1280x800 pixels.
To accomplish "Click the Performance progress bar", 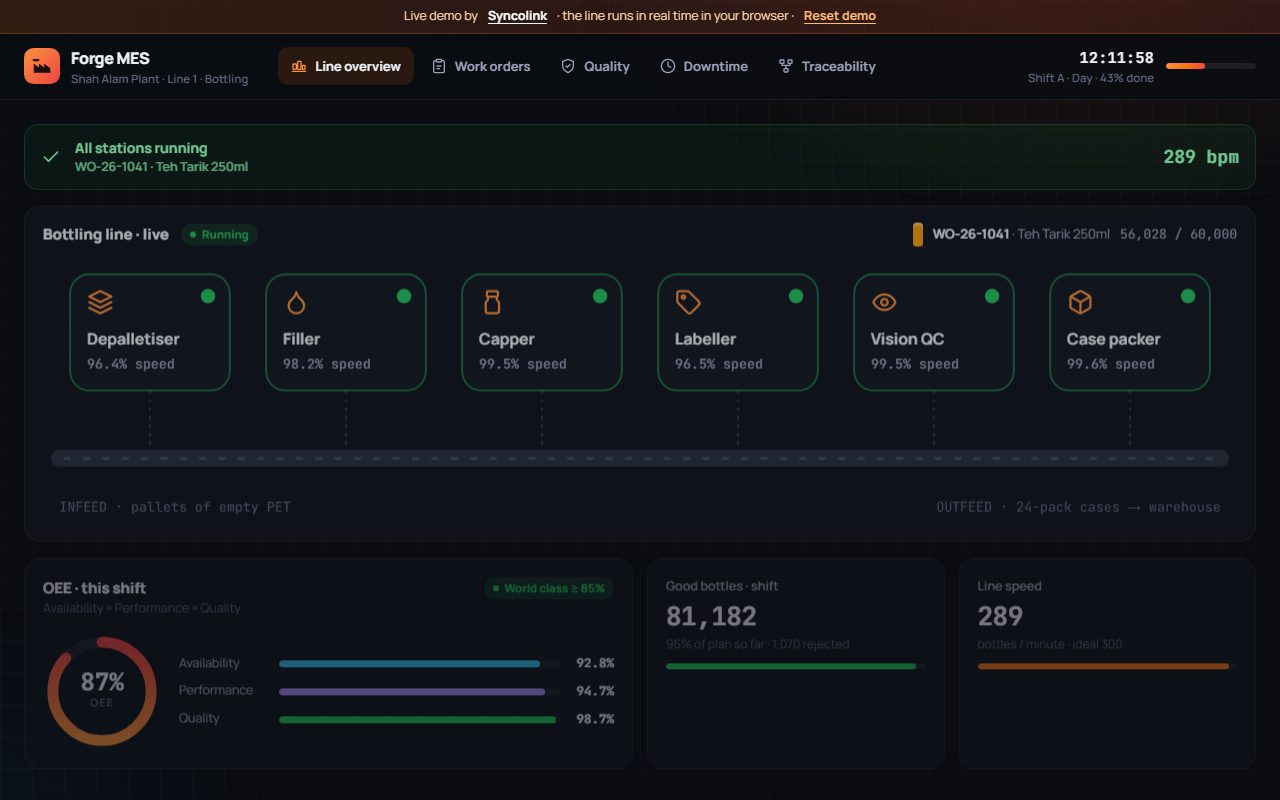I will point(418,691).
